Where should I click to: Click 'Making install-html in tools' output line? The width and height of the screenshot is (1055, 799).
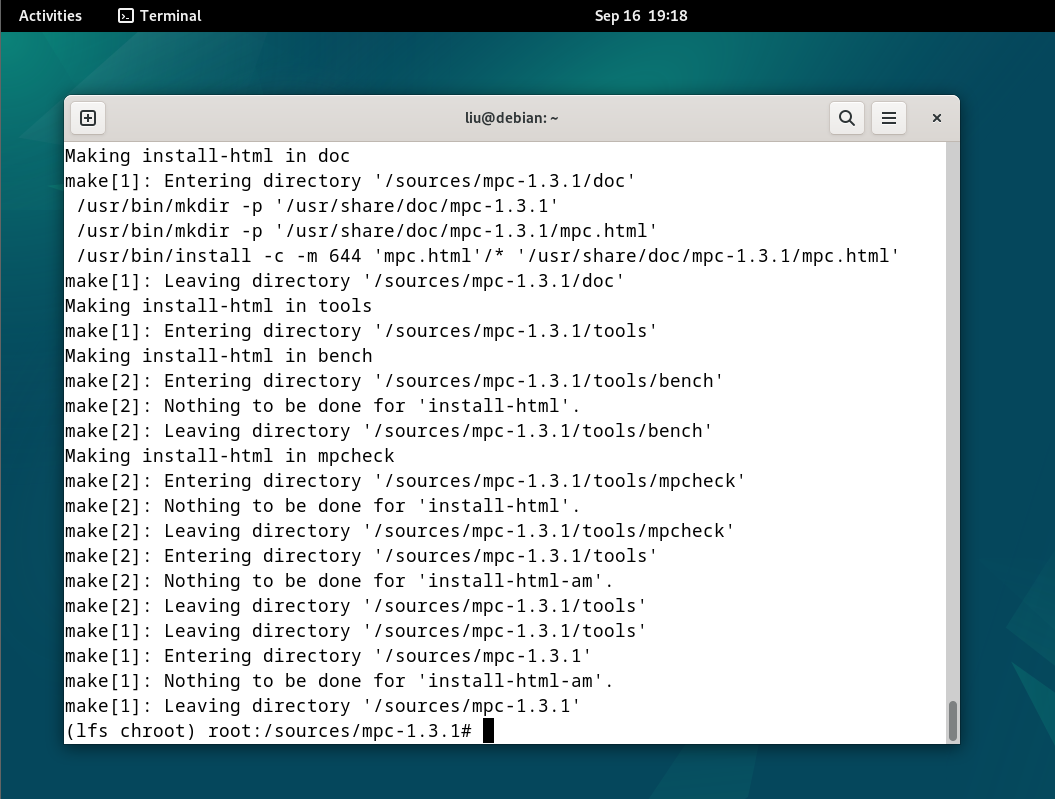(219, 306)
